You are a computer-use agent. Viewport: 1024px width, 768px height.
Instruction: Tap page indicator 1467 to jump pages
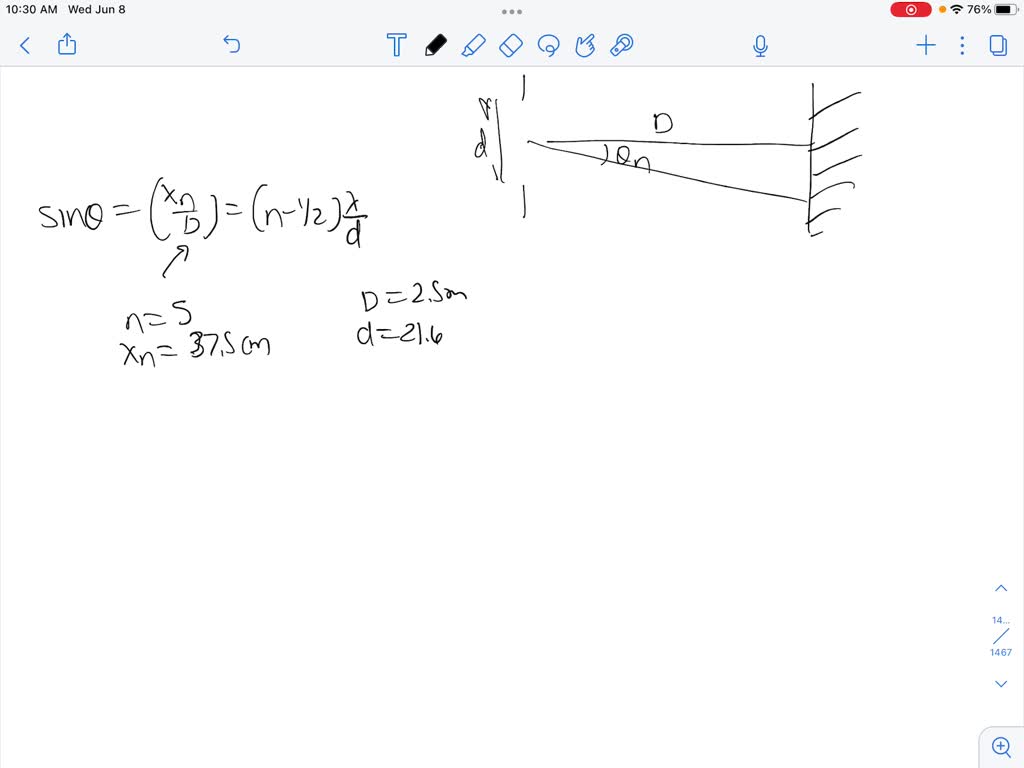tap(1001, 651)
